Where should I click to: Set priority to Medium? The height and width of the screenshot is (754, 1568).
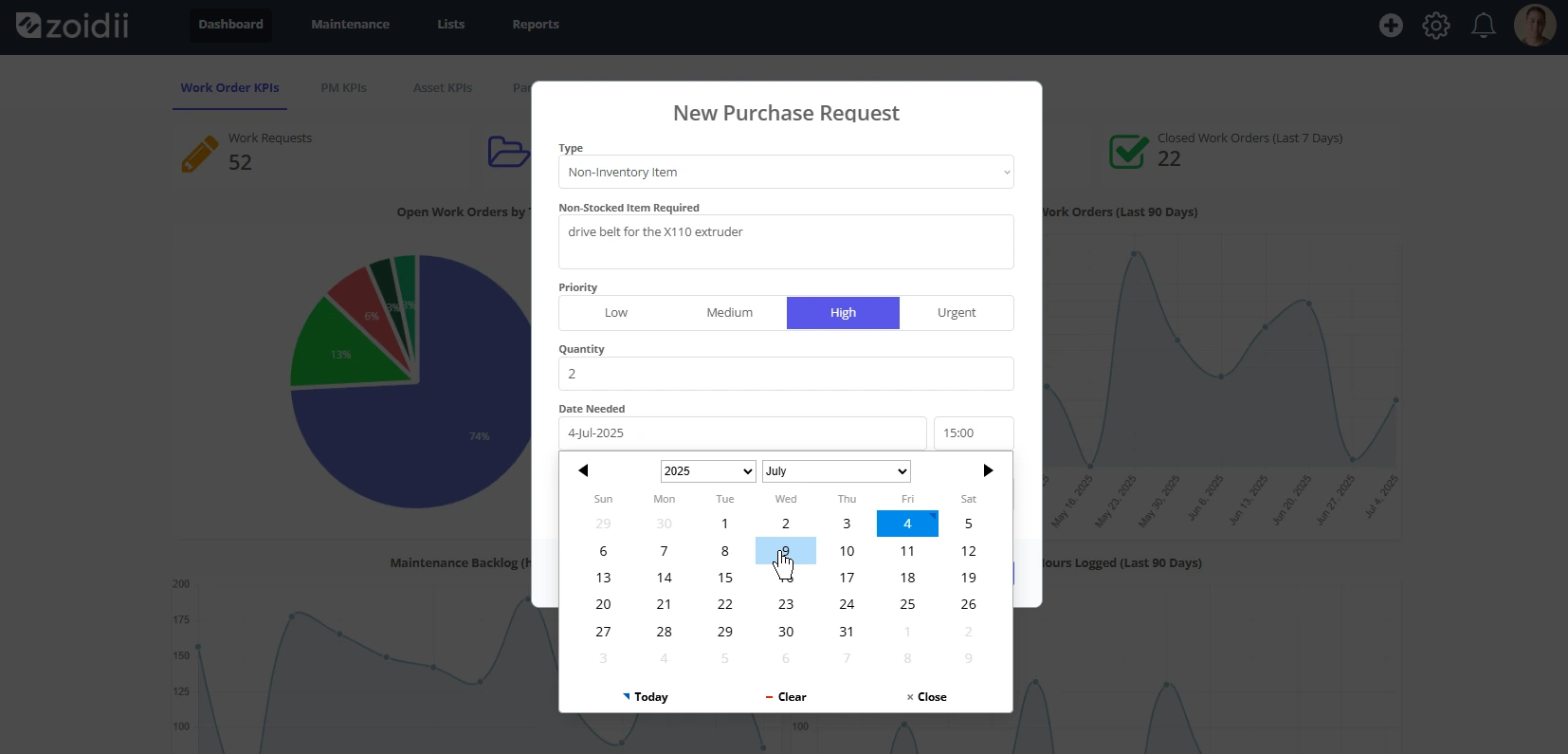[x=730, y=313]
